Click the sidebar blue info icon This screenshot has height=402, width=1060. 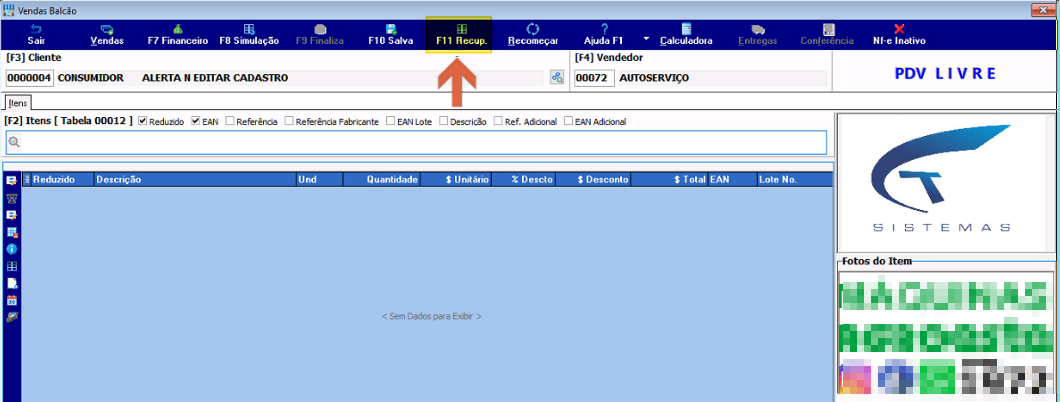11,249
